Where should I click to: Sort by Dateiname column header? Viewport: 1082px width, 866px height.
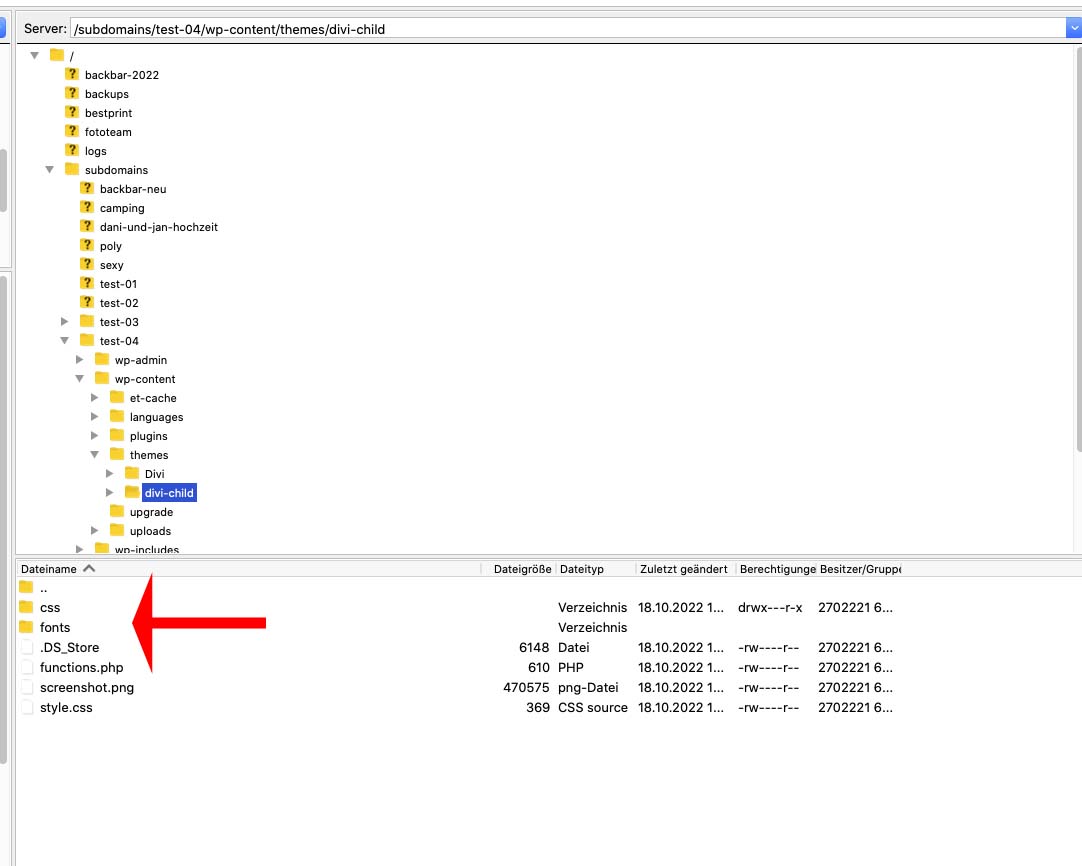point(49,569)
